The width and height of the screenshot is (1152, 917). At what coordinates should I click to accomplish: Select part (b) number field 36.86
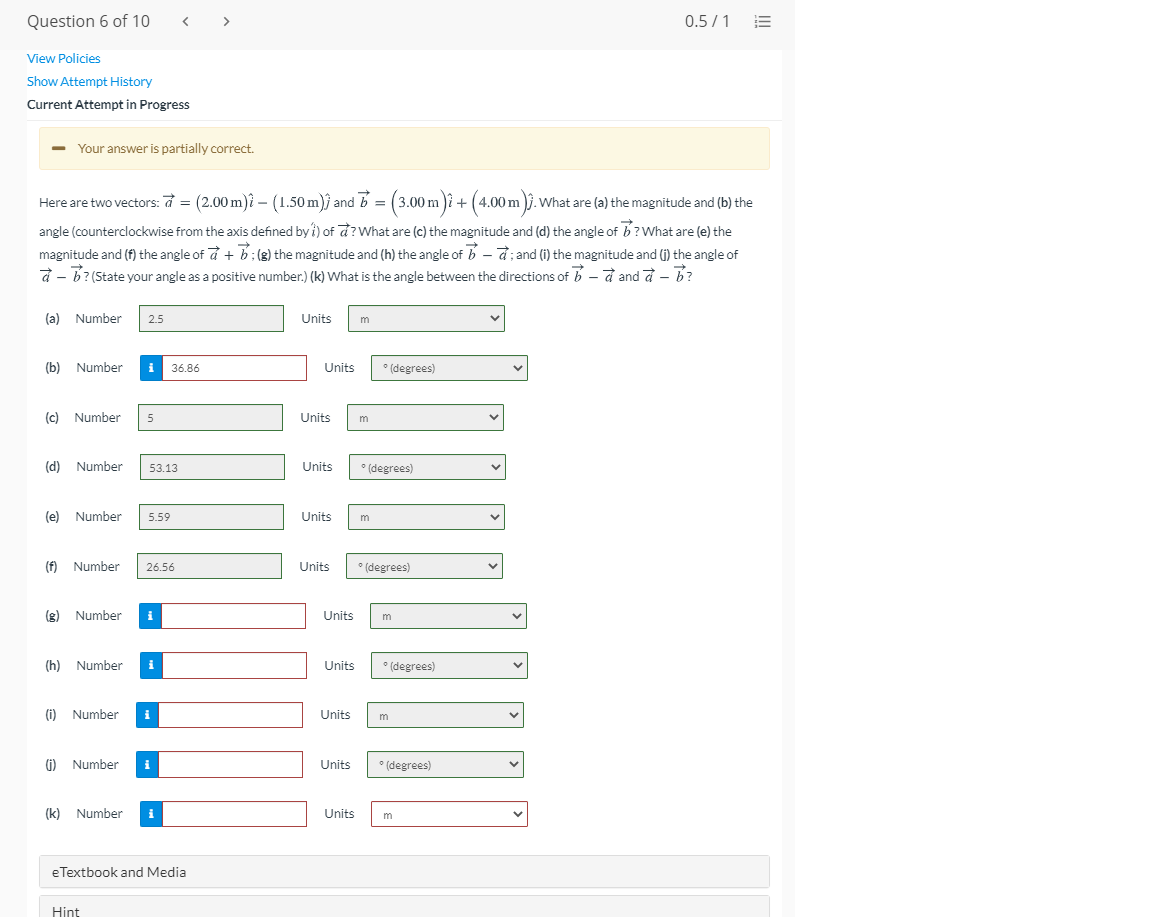(x=234, y=368)
